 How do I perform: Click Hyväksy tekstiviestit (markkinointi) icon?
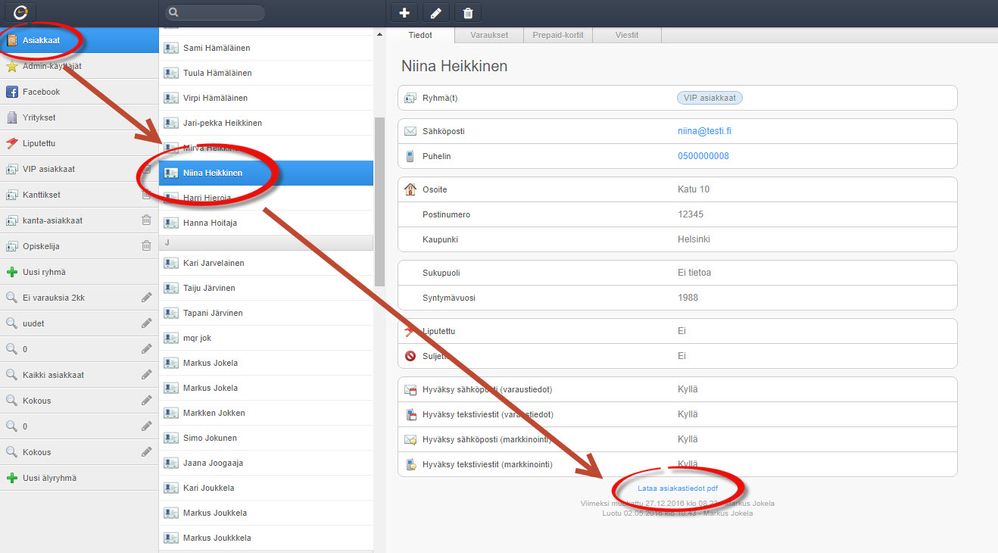click(411, 464)
